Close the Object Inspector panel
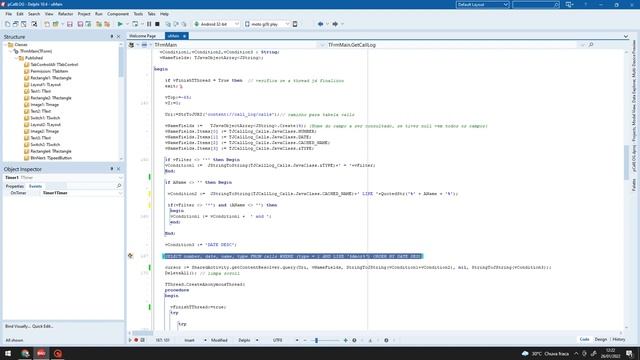 [x=119, y=169]
